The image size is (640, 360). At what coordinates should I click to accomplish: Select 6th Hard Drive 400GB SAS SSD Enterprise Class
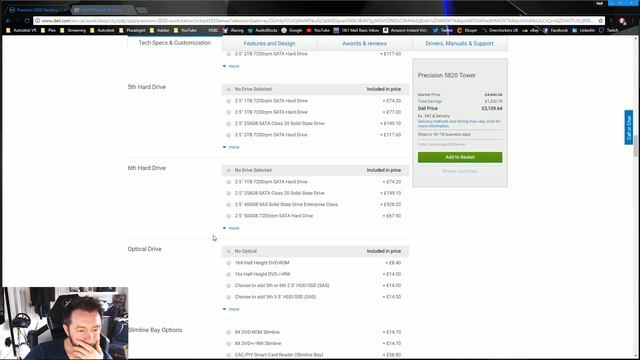click(x=229, y=204)
